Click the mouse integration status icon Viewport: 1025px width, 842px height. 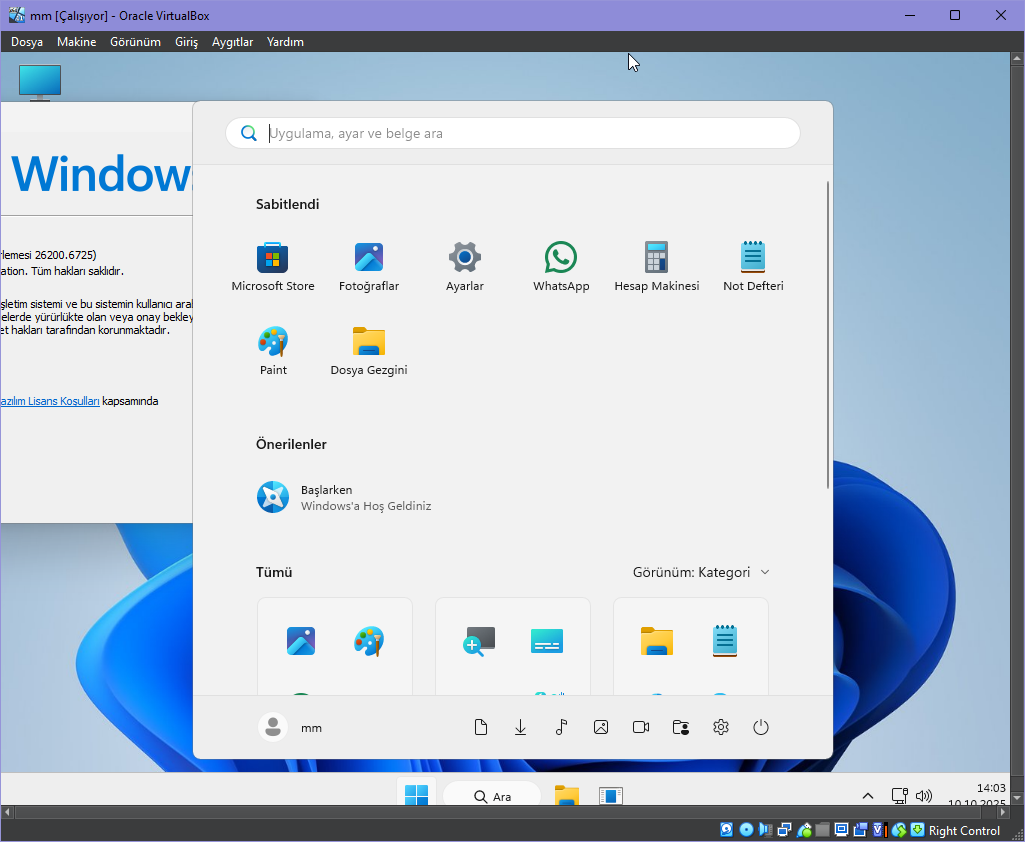pos(899,830)
